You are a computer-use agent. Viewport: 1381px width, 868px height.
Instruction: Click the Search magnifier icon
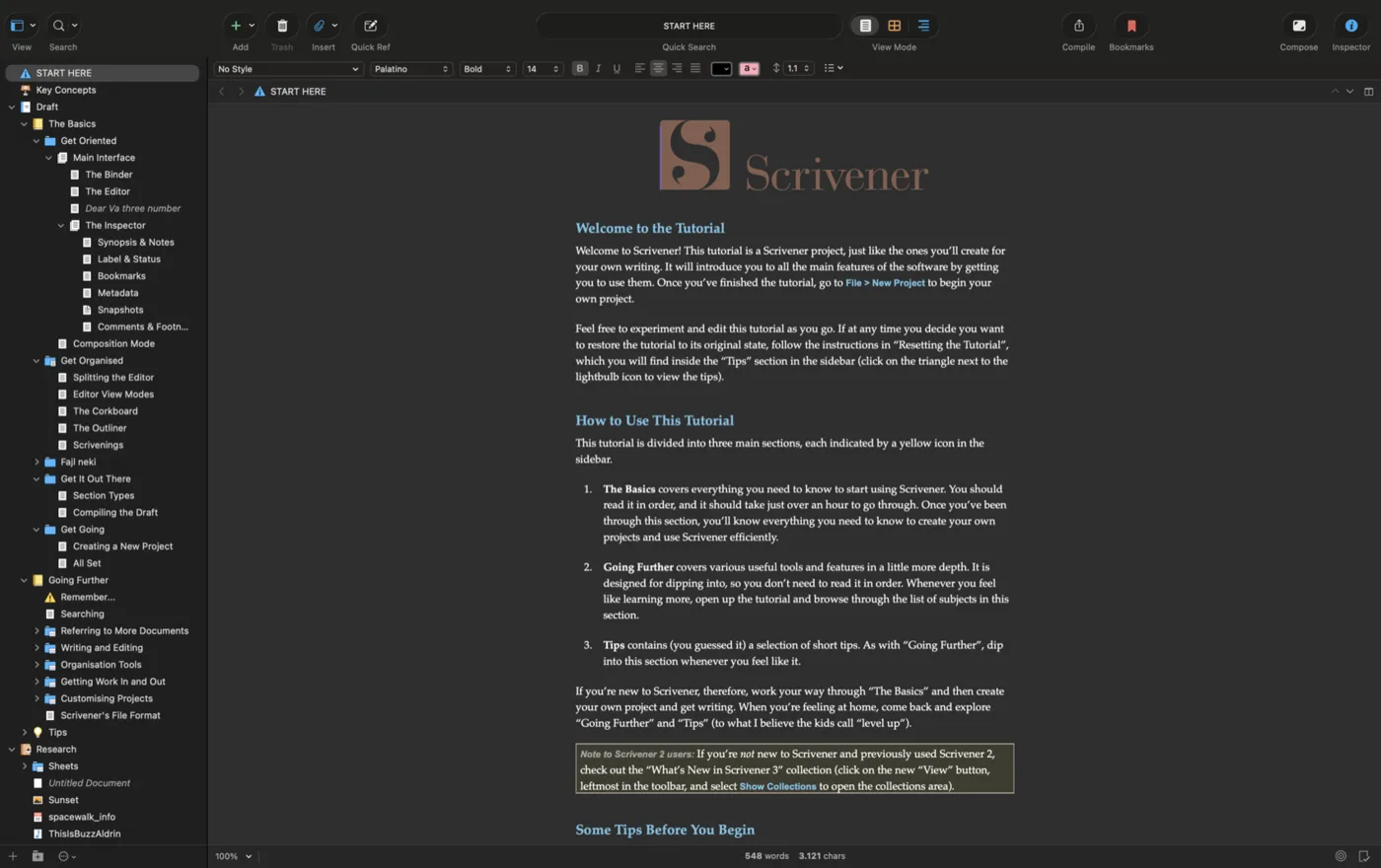point(58,26)
